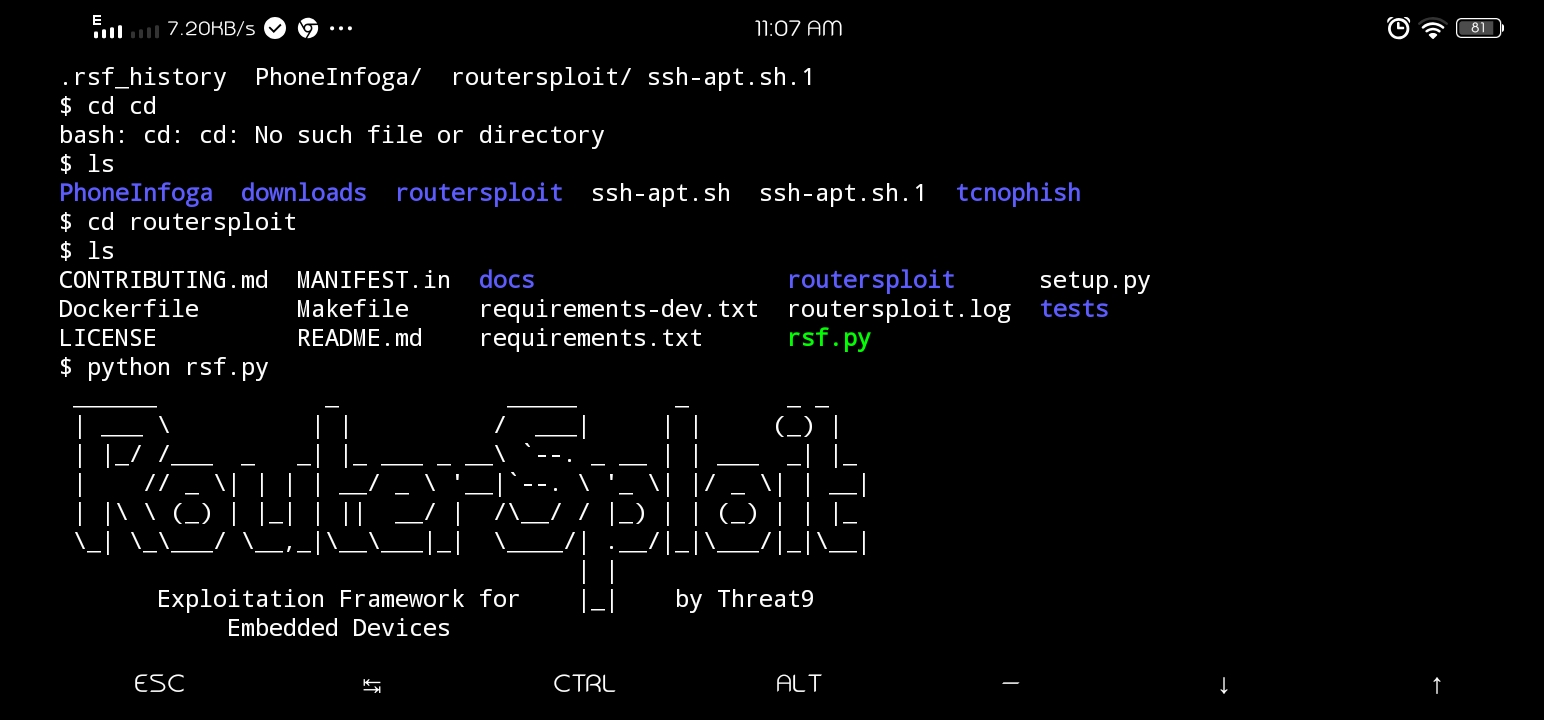Select the requirements.txt file name

tap(591, 338)
